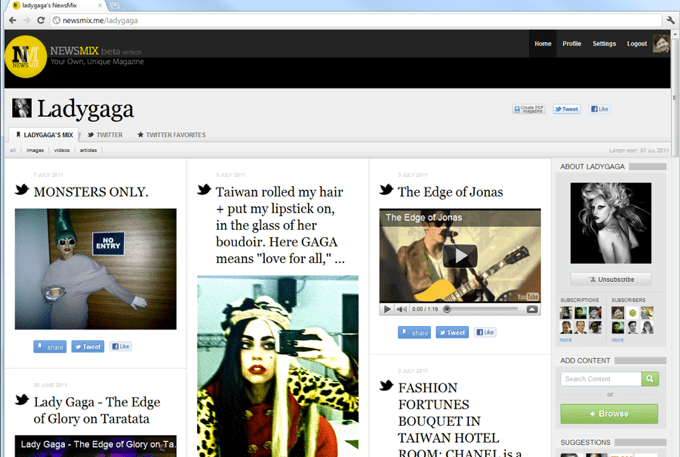Viewport: 680px width, 457px height.
Task: Click the expand button on the video bar
Action: pyautogui.click(x=532, y=309)
